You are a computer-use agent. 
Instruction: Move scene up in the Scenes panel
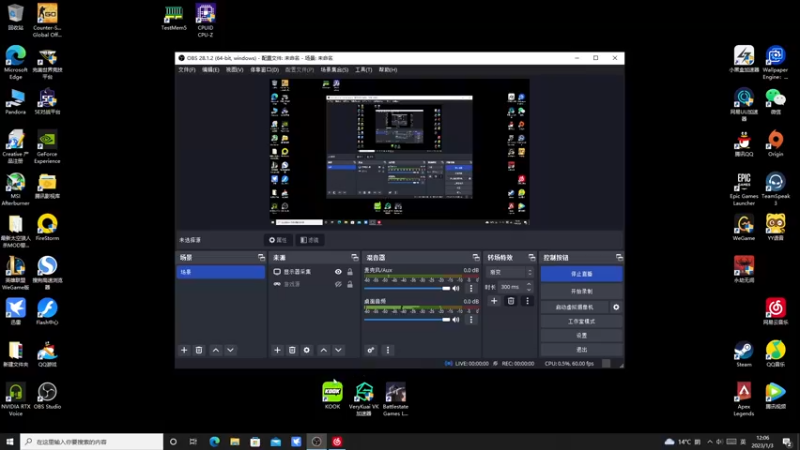(216, 350)
